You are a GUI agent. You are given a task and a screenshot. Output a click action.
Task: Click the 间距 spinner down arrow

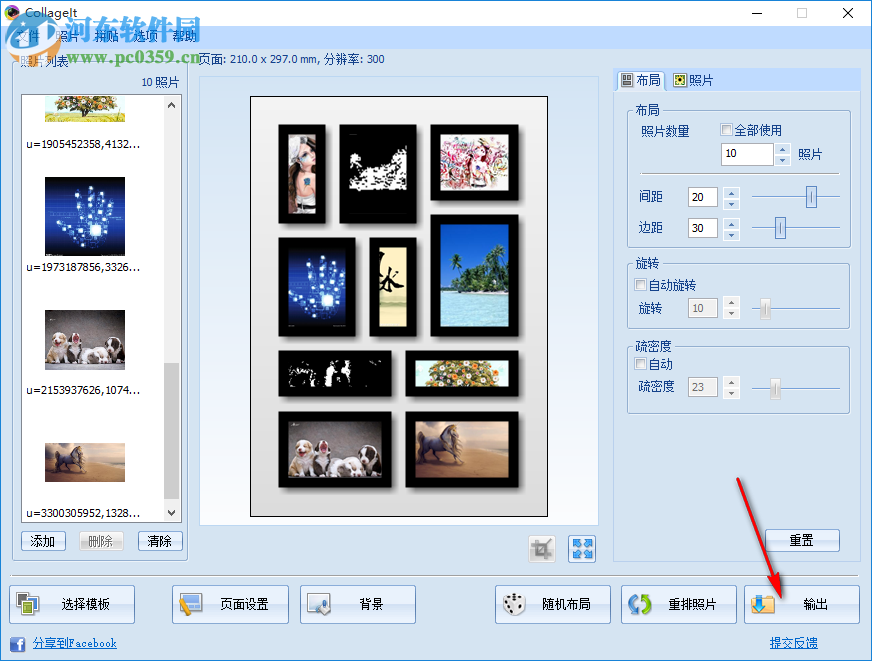click(x=731, y=202)
